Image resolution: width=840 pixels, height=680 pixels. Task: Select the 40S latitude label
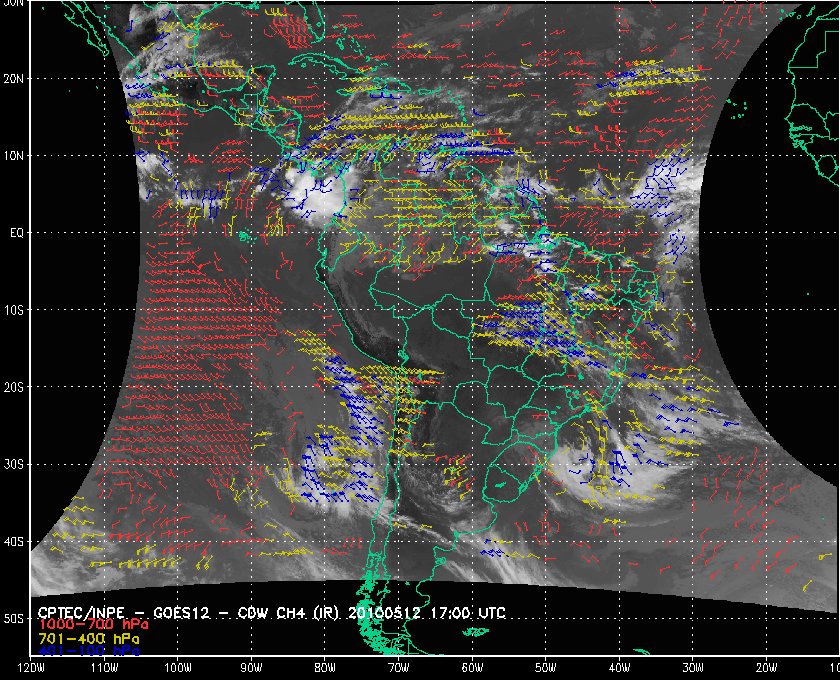point(13,542)
